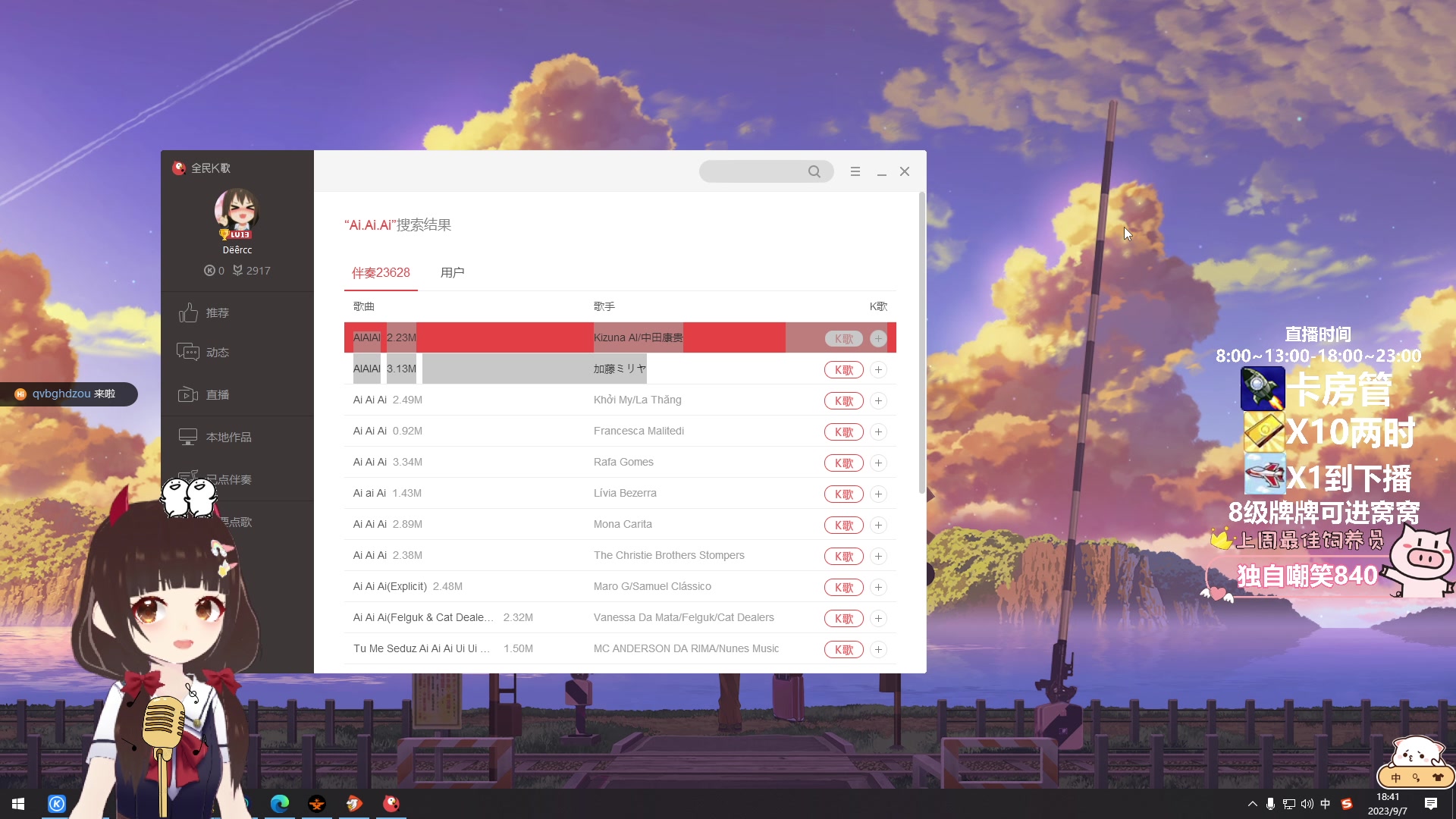The image size is (1456, 819).
Task: Open the hamburger menu icon
Action: pos(855,171)
